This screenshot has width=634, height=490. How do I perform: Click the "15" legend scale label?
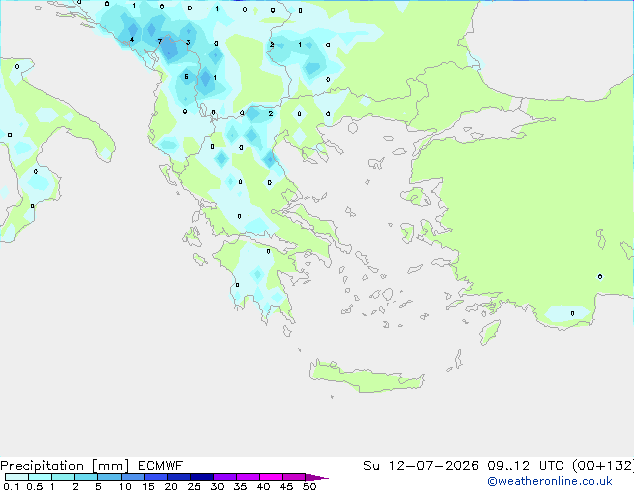148,486
